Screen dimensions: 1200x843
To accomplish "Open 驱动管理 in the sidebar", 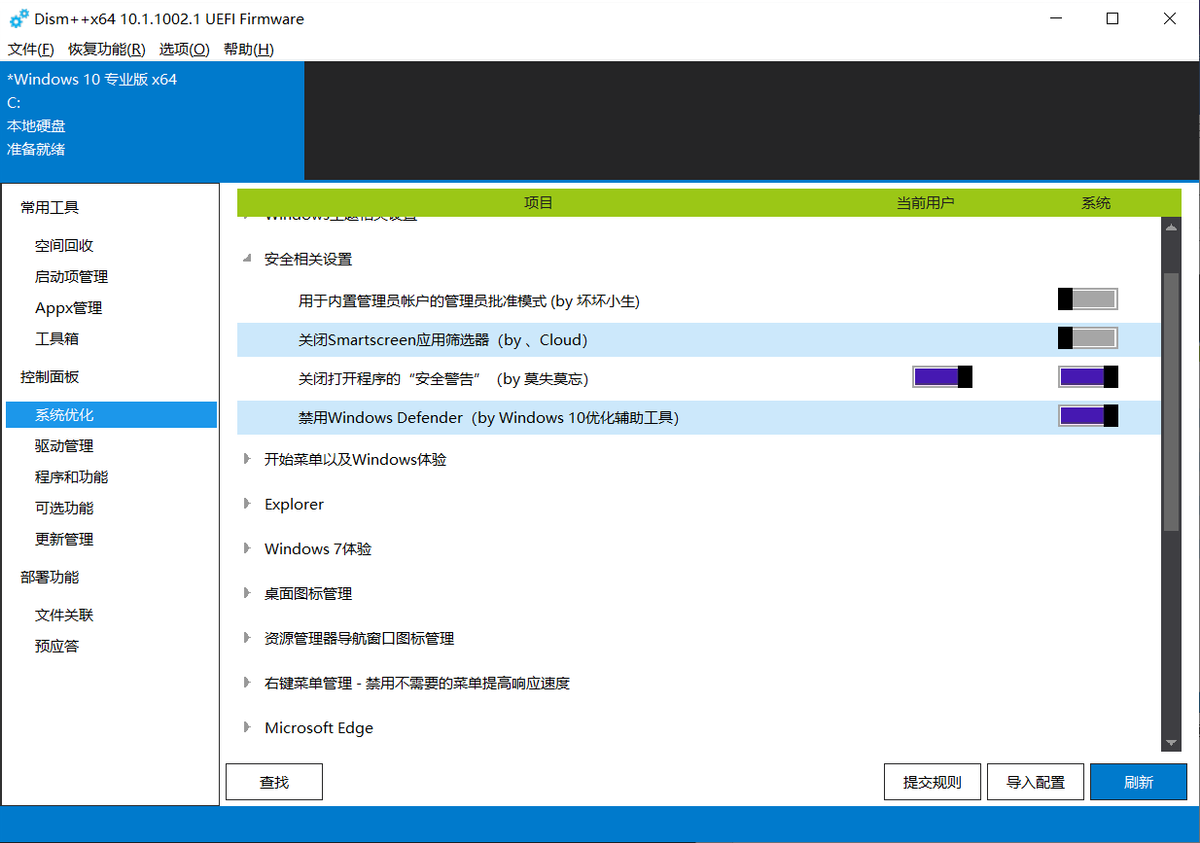I will [64, 446].
